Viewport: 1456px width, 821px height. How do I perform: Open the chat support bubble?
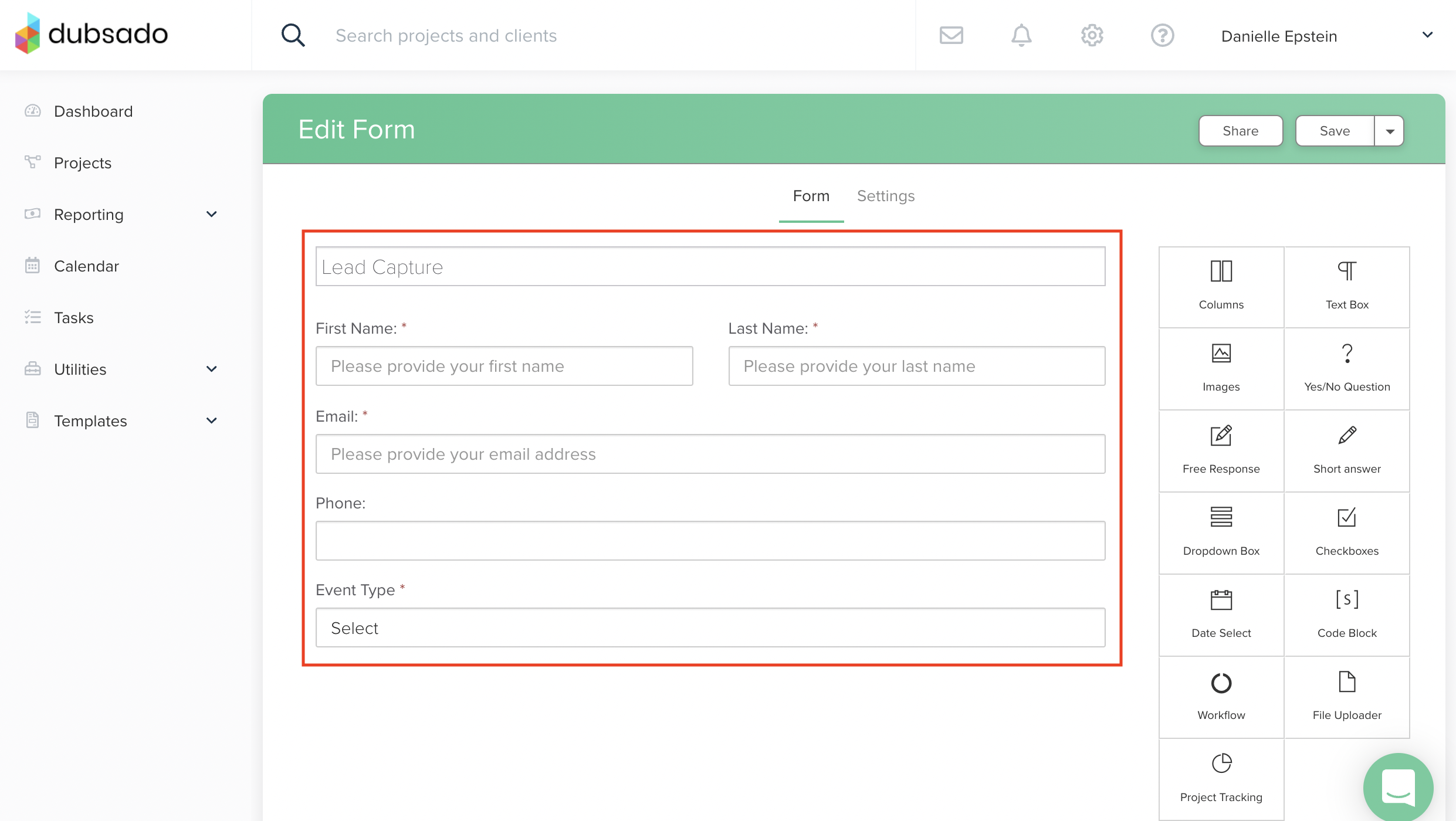coord(1398,788)
